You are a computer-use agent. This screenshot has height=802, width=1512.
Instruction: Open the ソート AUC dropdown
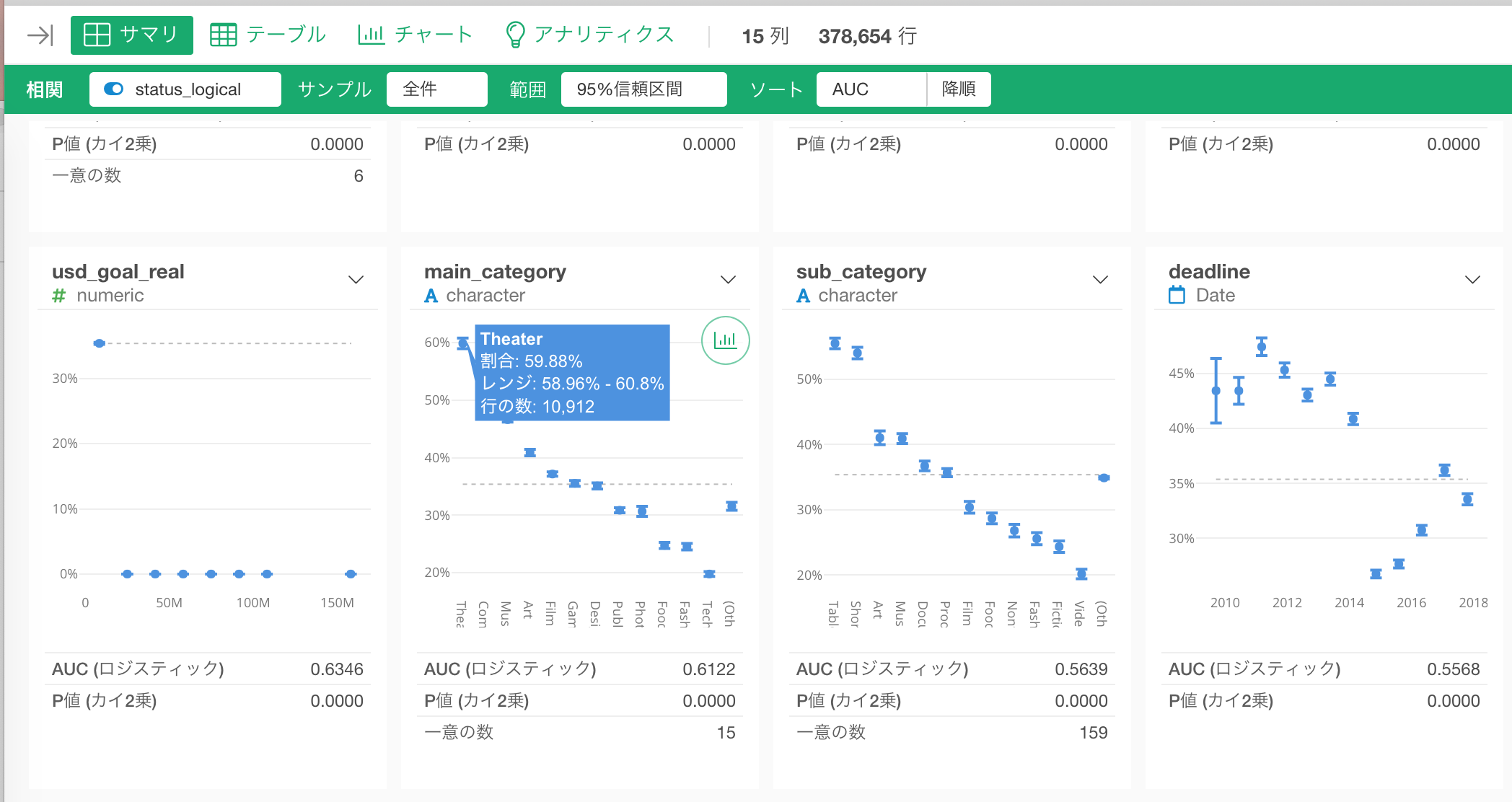point(871,89)
